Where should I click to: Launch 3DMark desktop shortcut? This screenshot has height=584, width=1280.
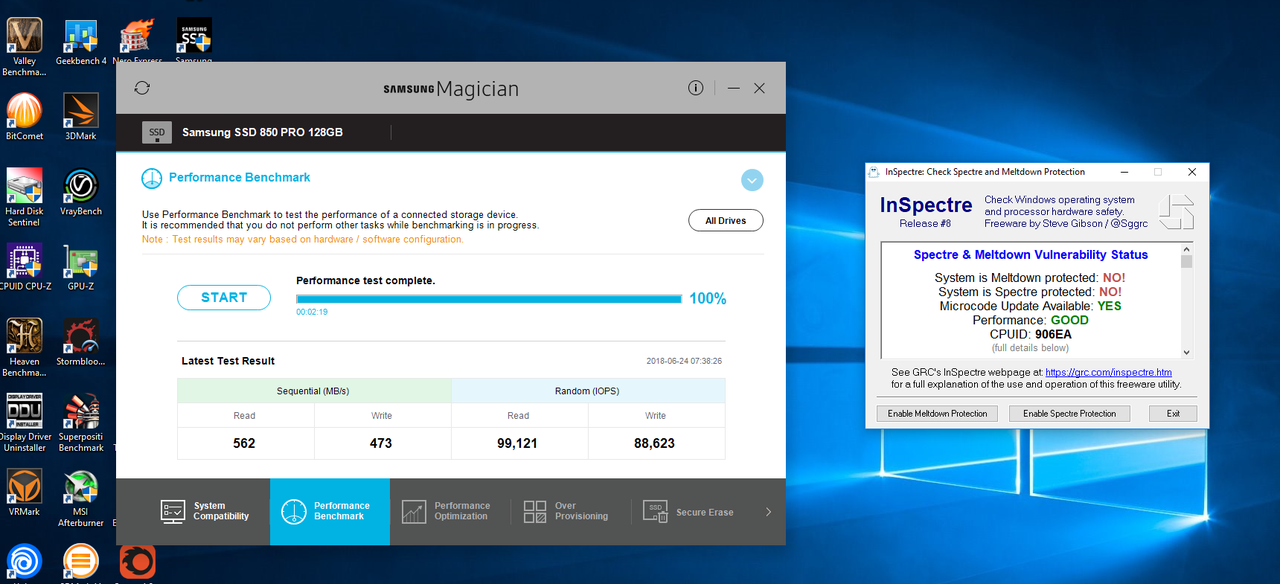(81, 117)
